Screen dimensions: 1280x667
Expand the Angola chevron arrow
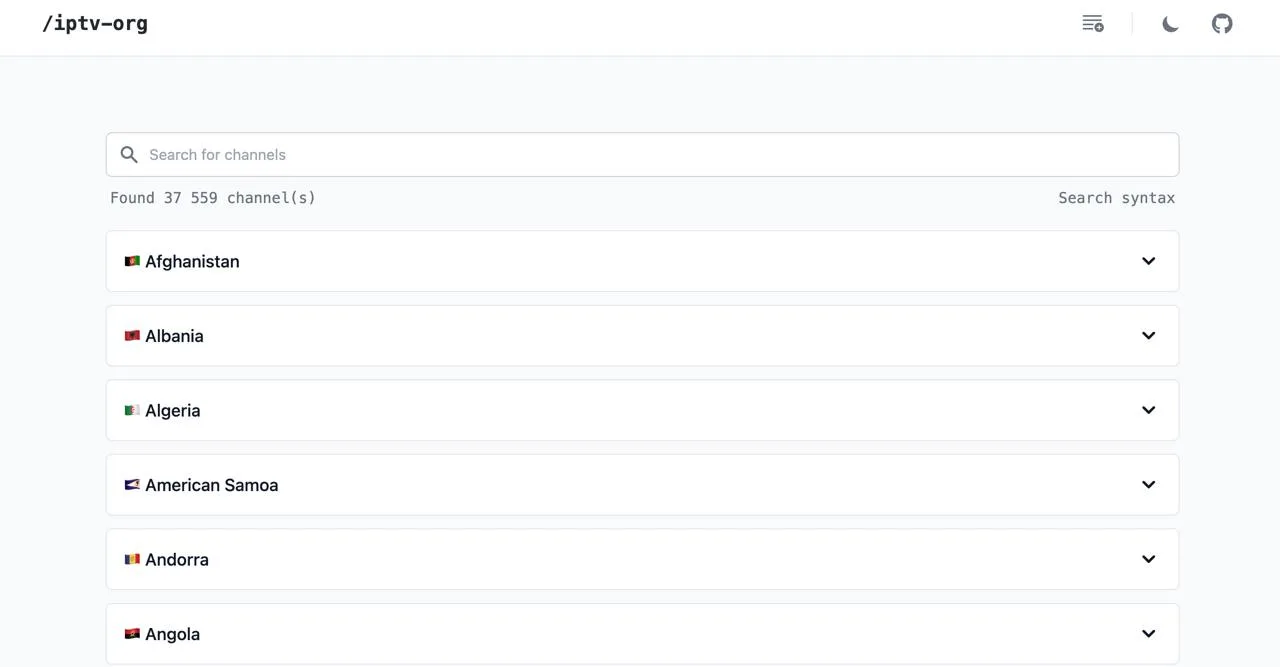1148,634
